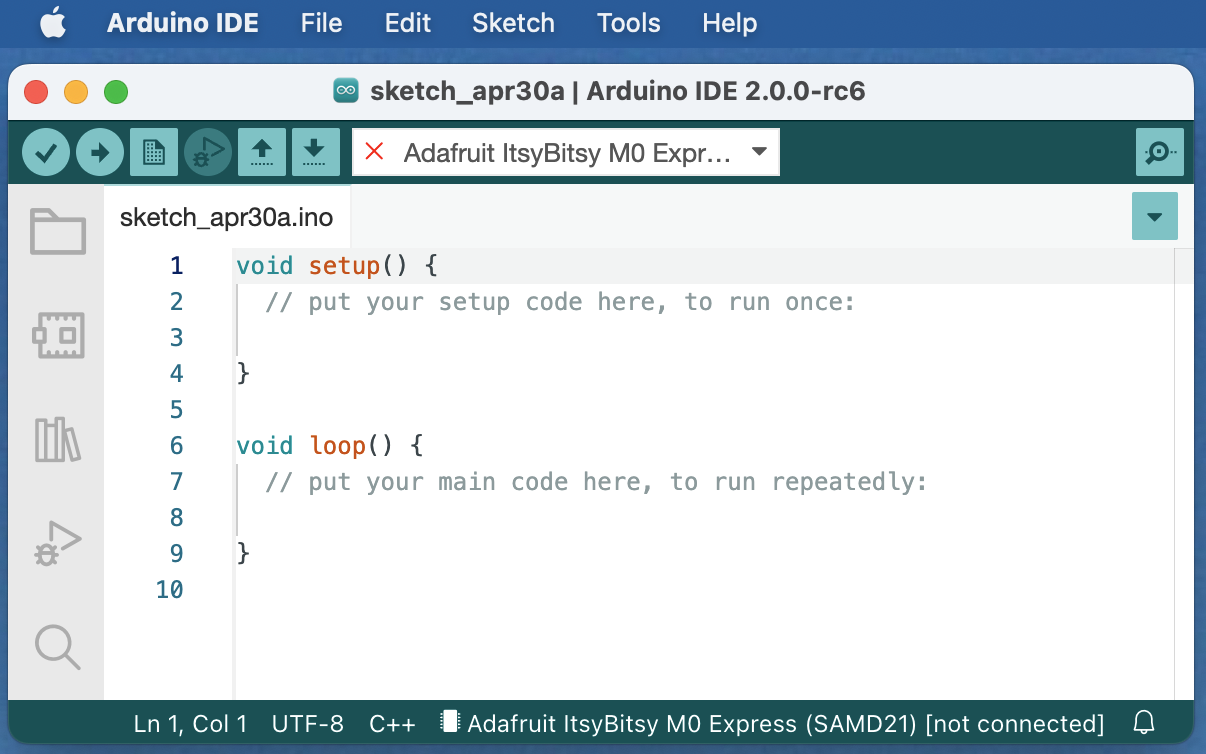Save sketch using the down-arrow icon
This screenshot has height=754, width=1206.
[315, 153]
